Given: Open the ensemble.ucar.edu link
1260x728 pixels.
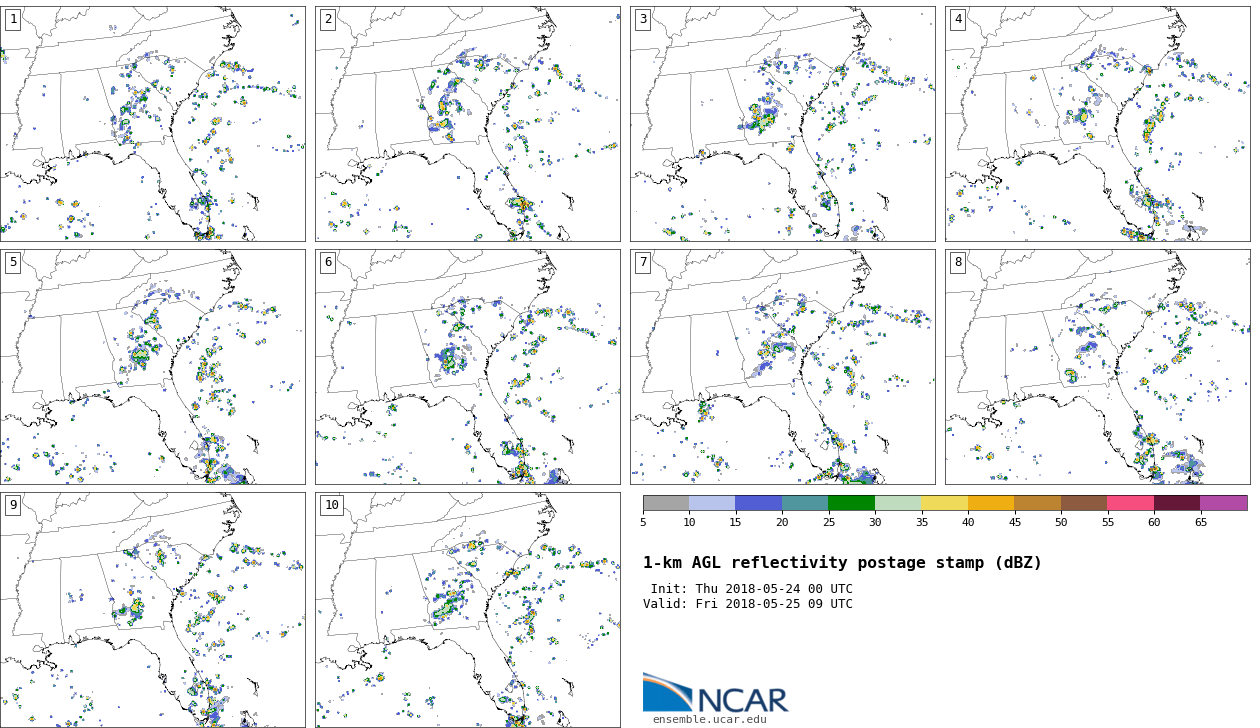Looking at the screenshot, I should (x=709, y=719).
